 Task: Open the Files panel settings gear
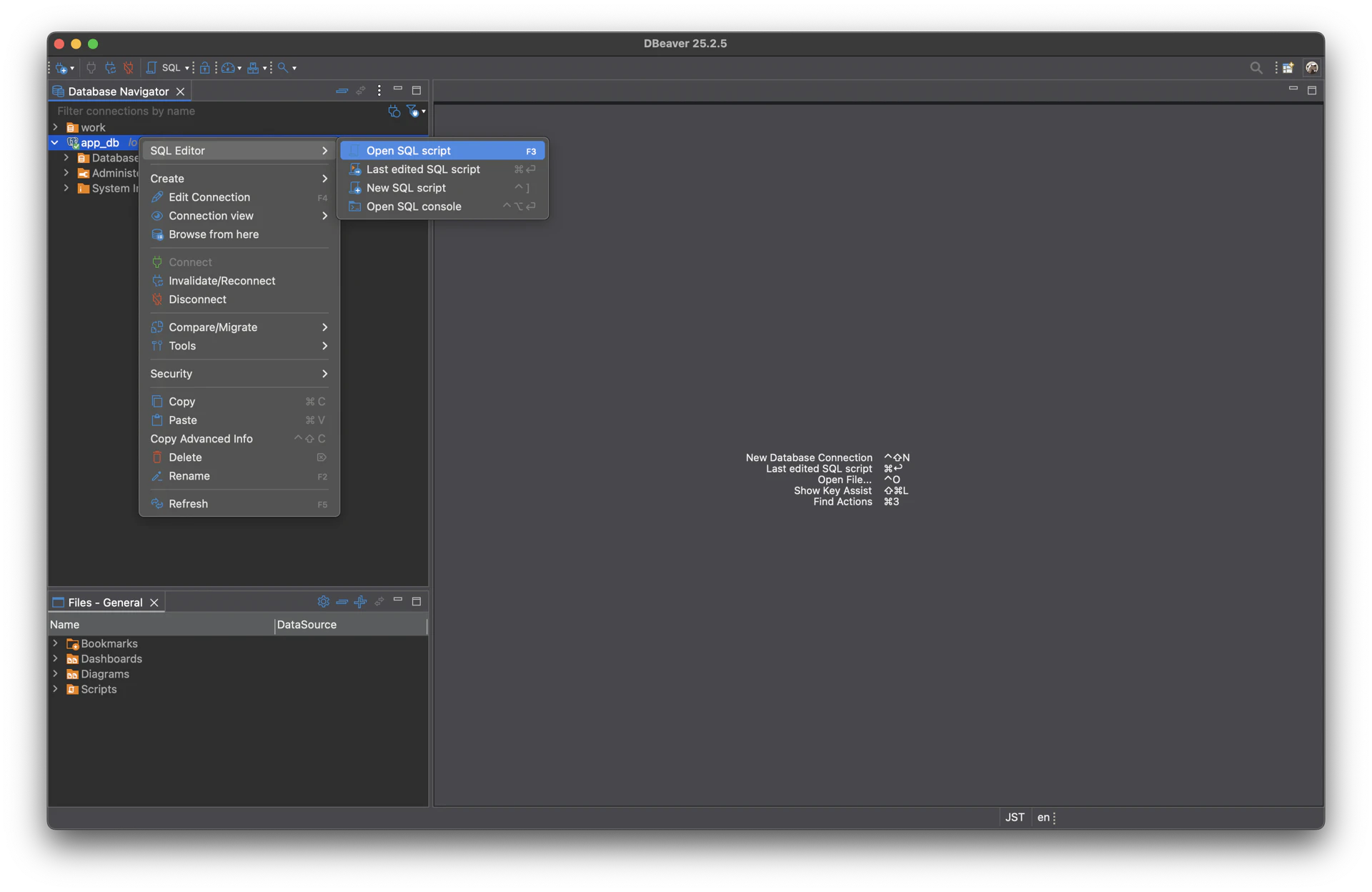click(x=323, y=602)
